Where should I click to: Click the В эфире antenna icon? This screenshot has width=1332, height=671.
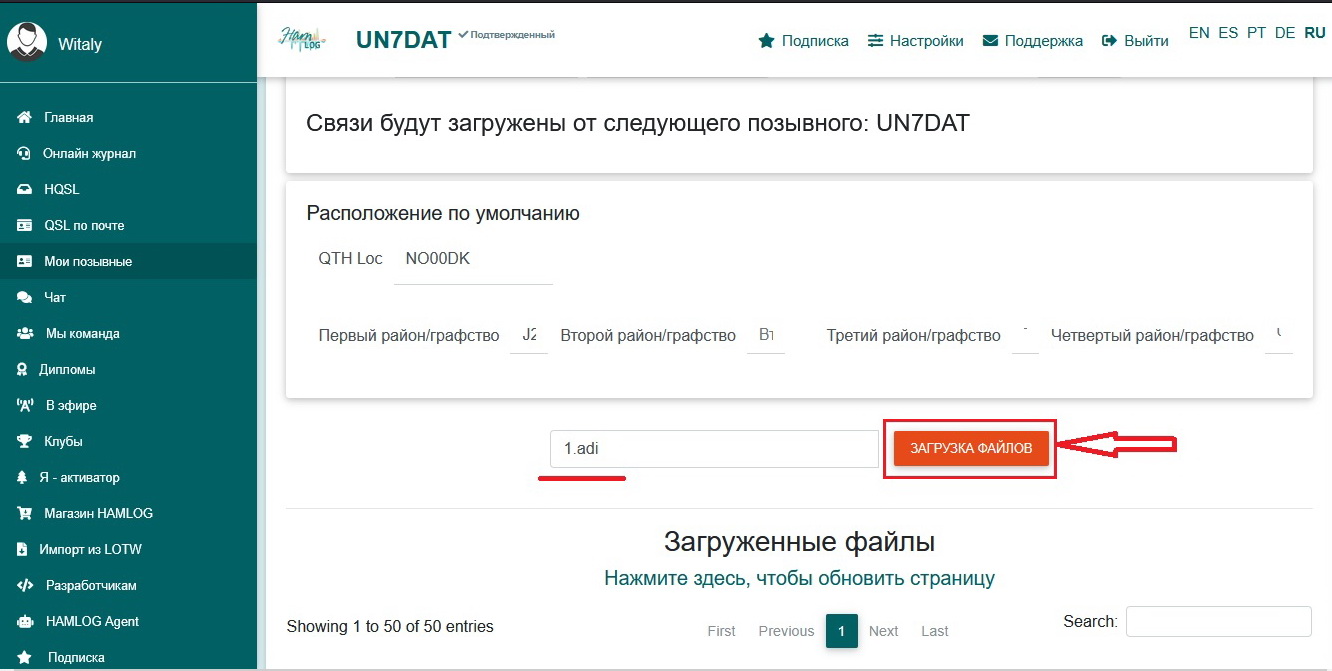point(26,406)
